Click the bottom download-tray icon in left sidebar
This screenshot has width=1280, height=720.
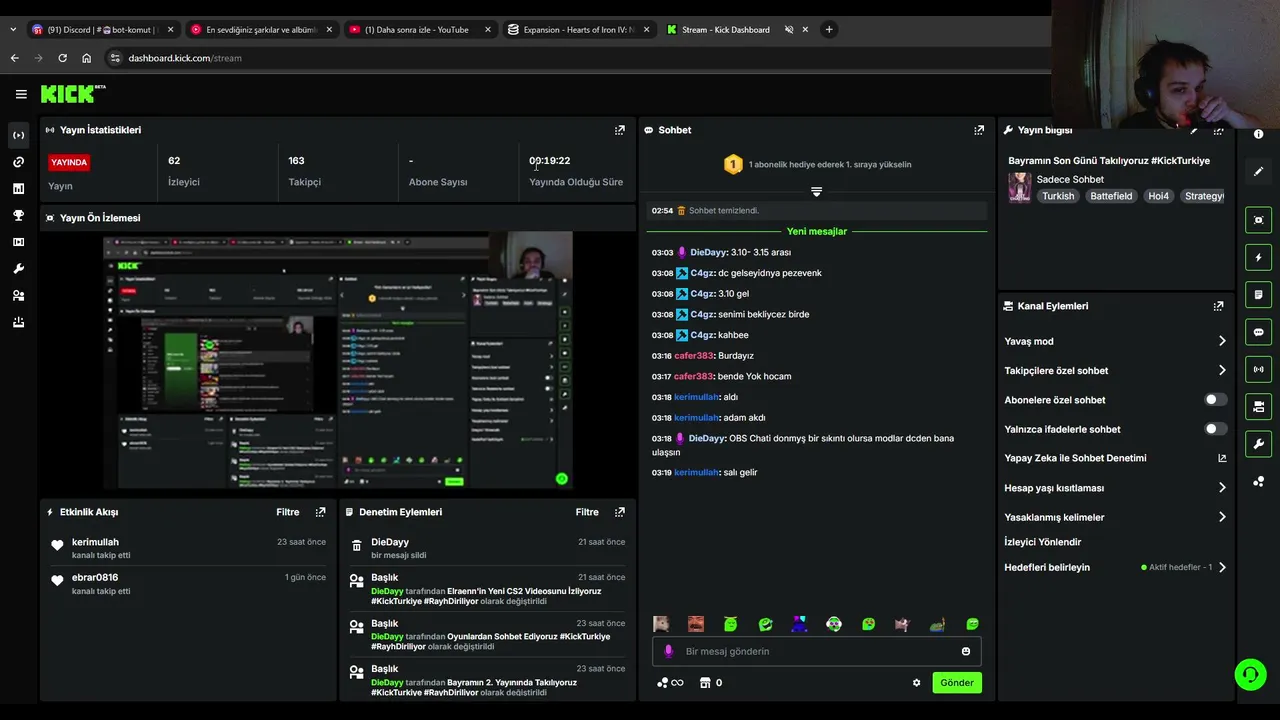coord(18,322)
